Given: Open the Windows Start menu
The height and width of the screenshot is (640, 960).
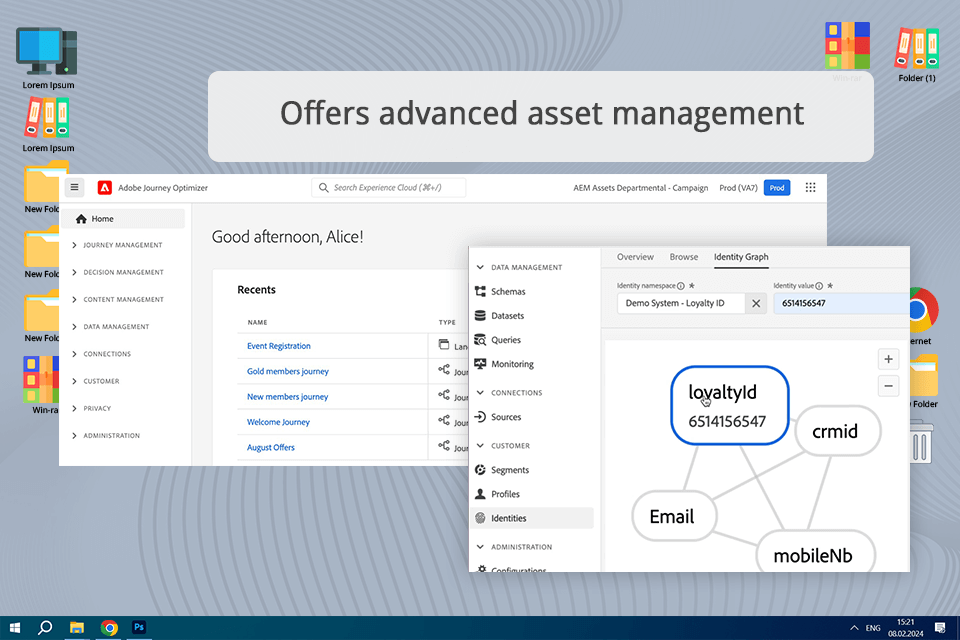Looking at the screenshot, I should pos(15,628).
